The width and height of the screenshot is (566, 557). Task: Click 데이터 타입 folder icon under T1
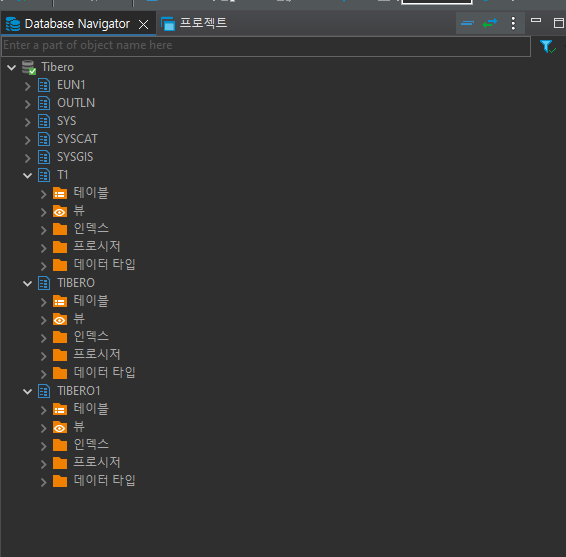click(60, 265)
